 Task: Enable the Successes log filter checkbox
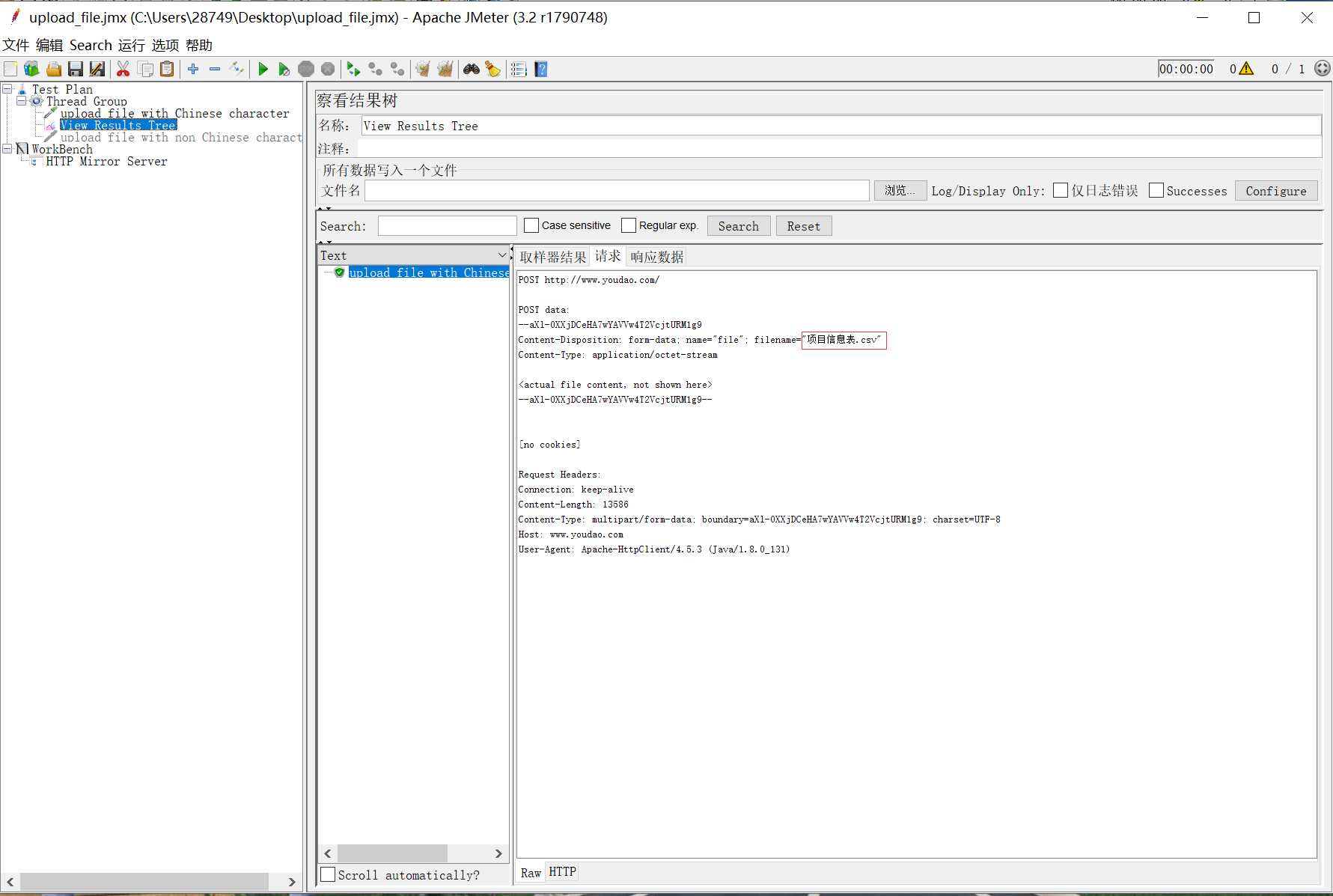coord(1156,191)
